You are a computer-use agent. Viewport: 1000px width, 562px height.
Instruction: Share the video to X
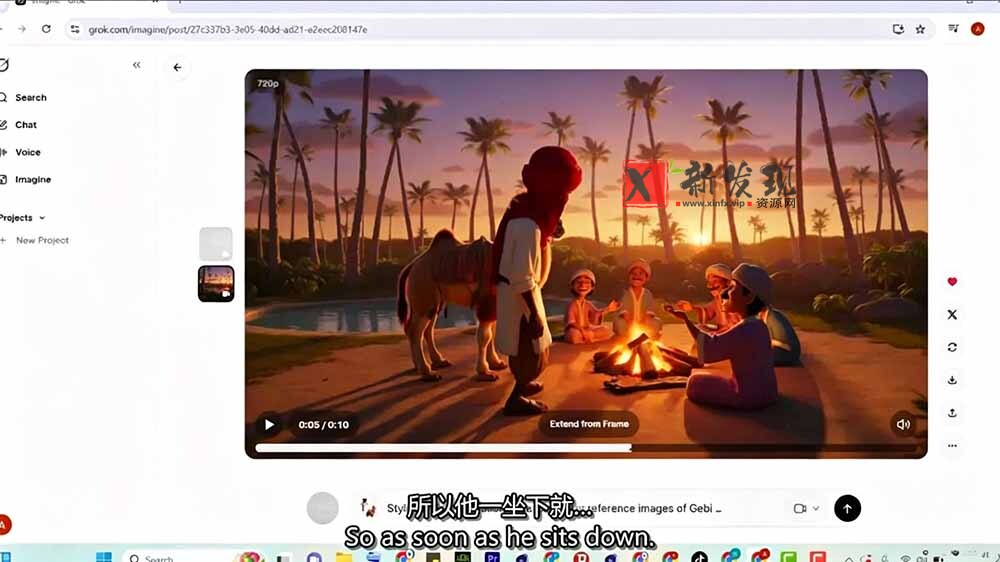click(952, 314)
